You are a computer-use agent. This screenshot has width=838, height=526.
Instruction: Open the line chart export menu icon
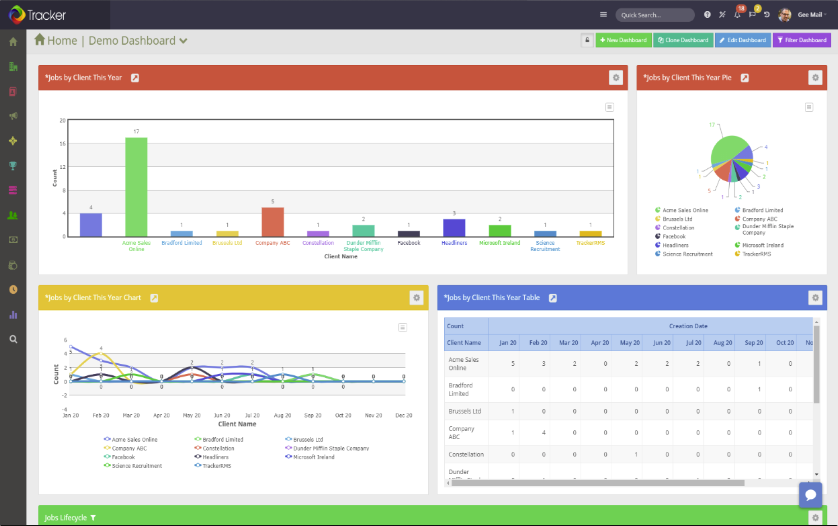(x=402, y=327)
